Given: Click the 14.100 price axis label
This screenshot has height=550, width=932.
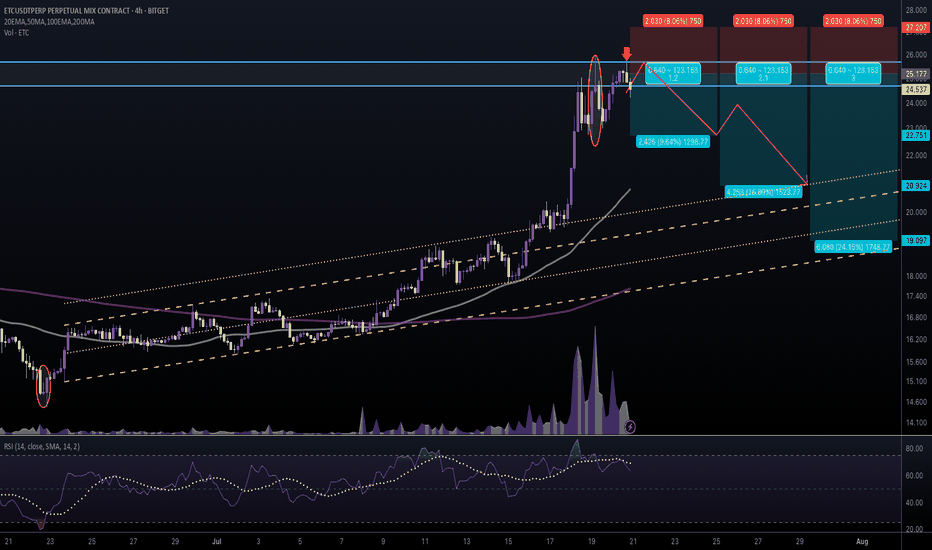Looking at the screenshot, I should tap(916, 423).
